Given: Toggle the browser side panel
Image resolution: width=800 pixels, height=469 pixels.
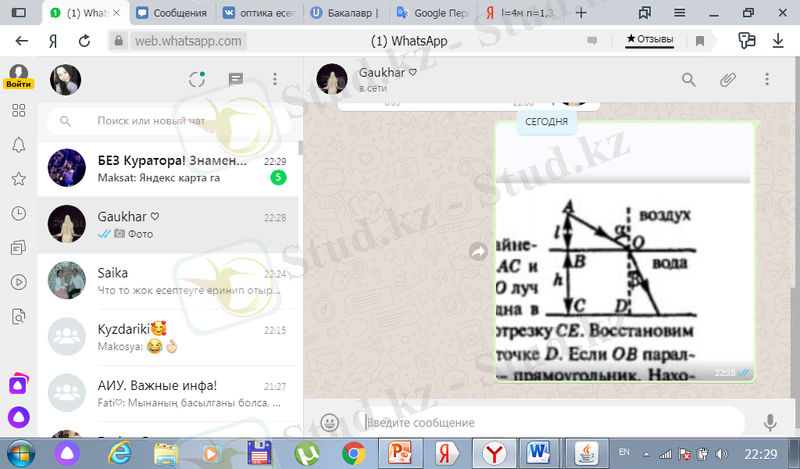Looking at the screenshot, I should click(x=18, y=13).
